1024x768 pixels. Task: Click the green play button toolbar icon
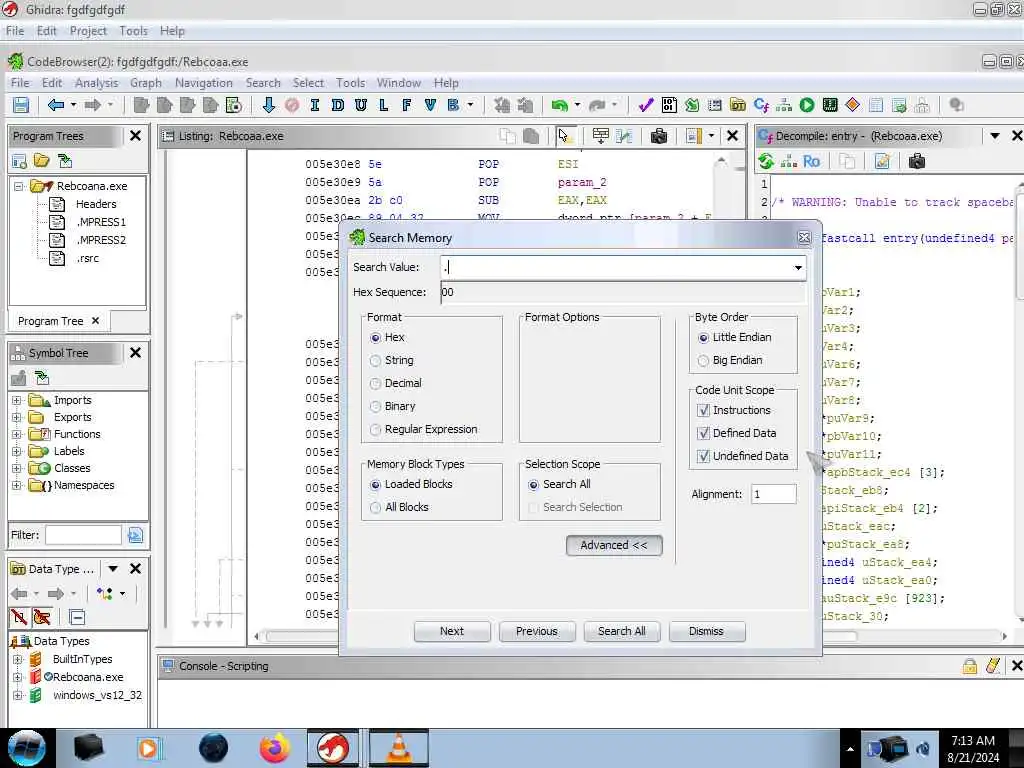point(807,105)
